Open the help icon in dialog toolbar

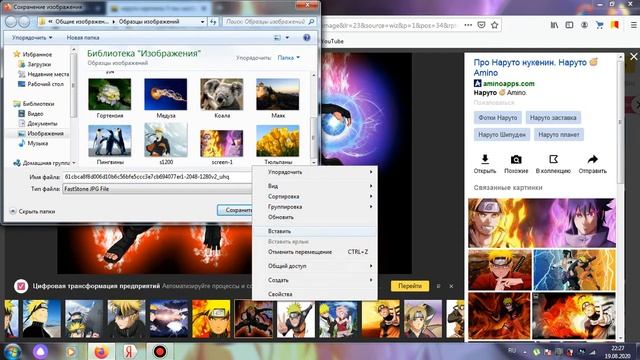pos(307,38)
